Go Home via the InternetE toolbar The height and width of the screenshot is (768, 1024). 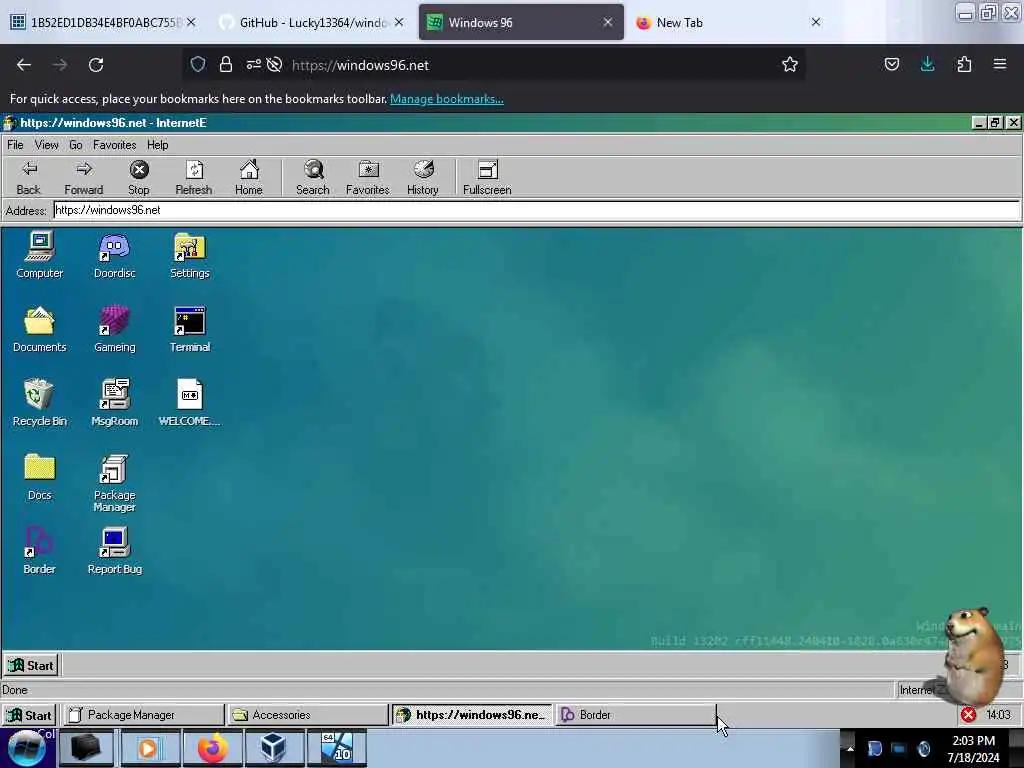click(248, 178)
